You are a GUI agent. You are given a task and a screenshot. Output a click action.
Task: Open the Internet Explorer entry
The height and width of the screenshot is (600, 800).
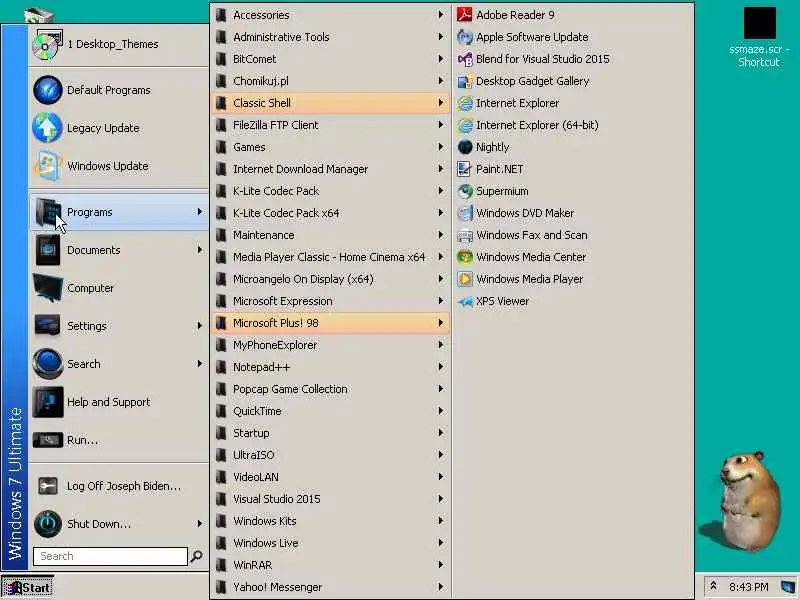(x=572, y=103)
